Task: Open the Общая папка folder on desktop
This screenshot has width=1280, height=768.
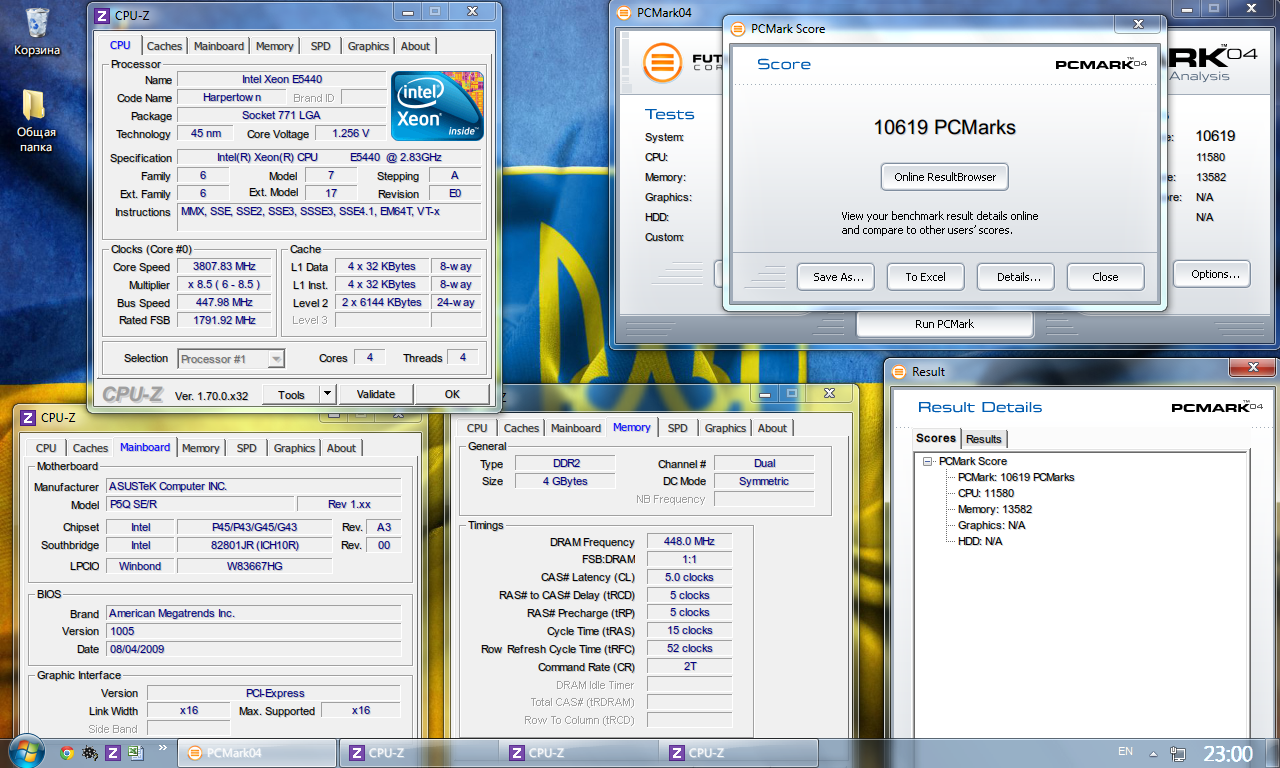Action: [36, 120]
